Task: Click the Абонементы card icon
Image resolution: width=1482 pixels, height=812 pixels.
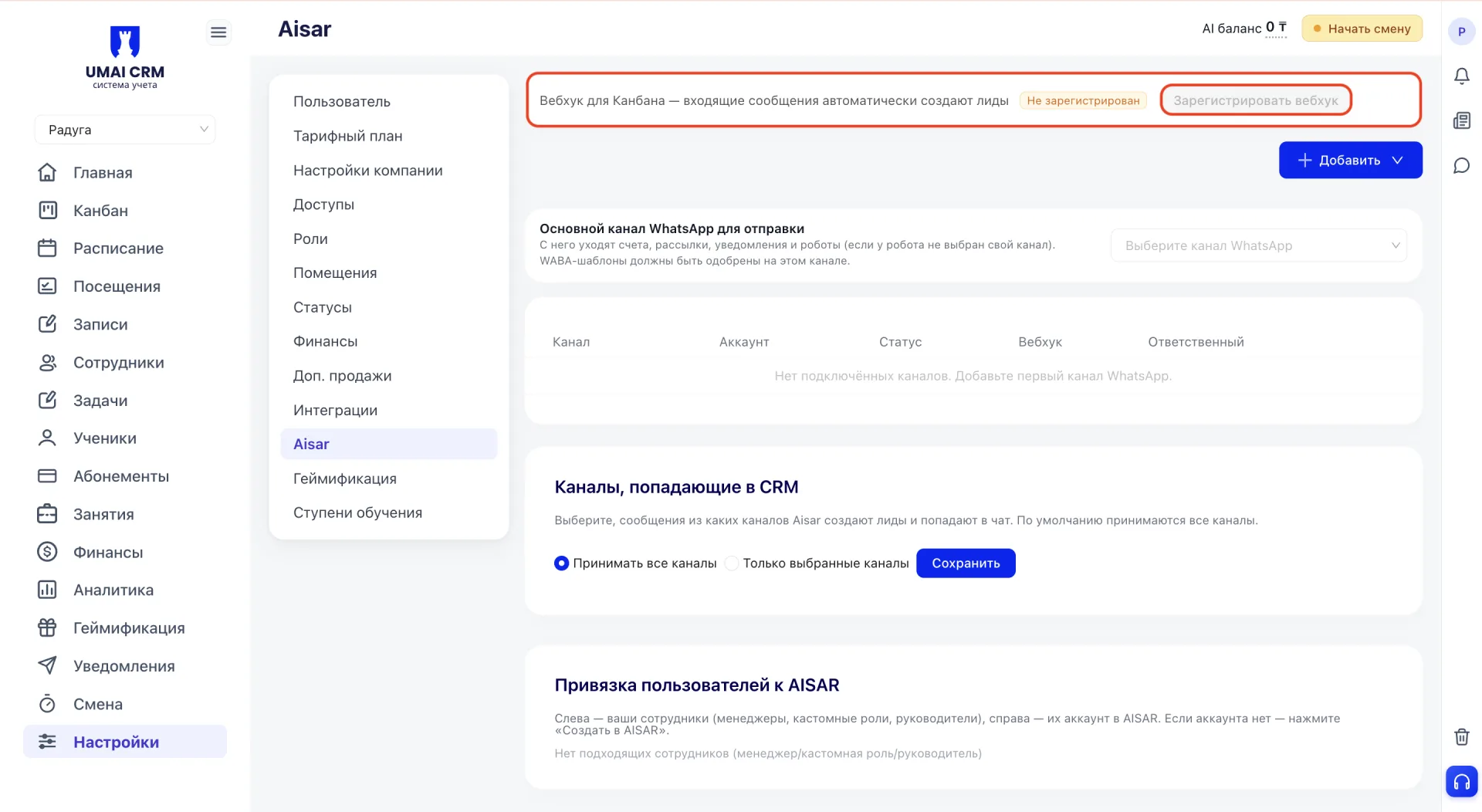Action: [x=47, y=475]
